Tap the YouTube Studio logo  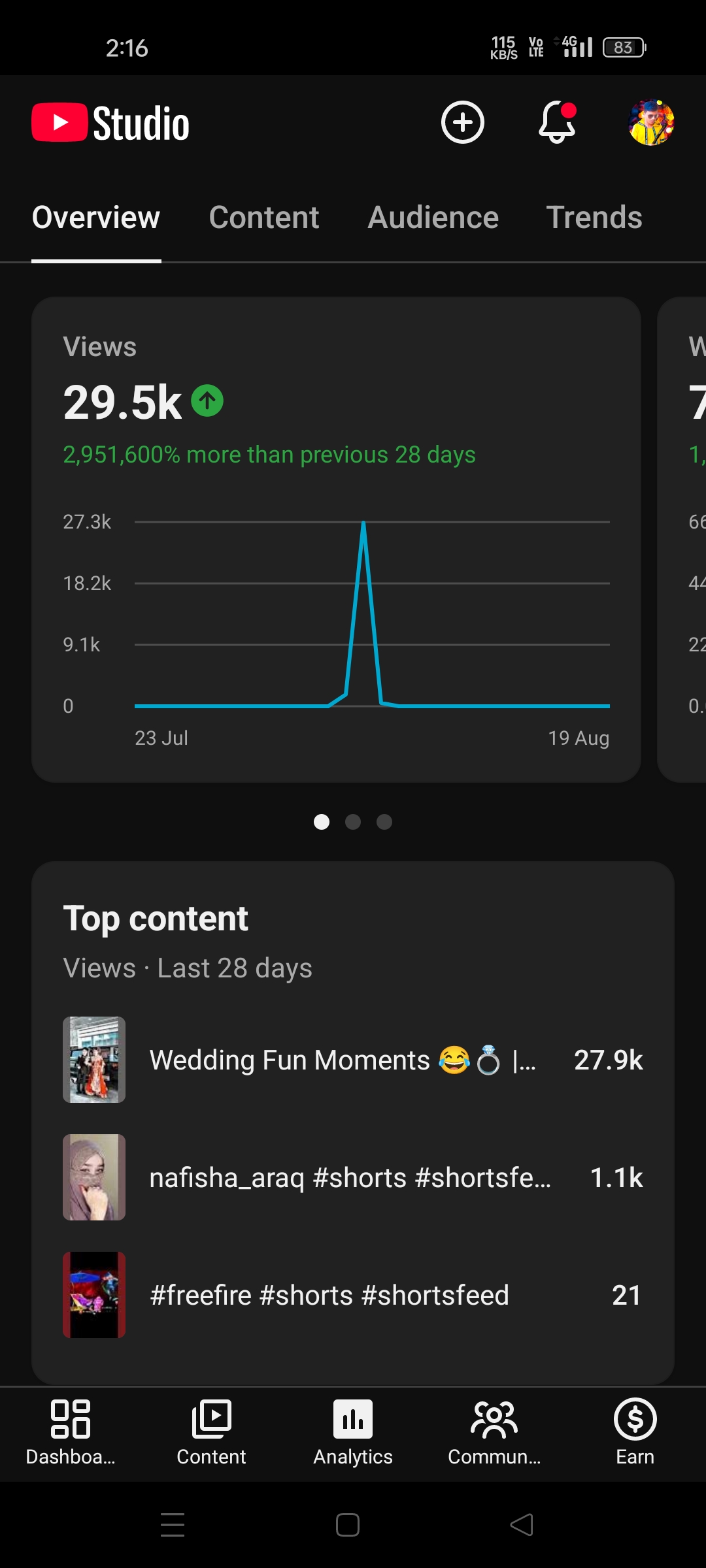pyautogui.click(x=110, y=123)
